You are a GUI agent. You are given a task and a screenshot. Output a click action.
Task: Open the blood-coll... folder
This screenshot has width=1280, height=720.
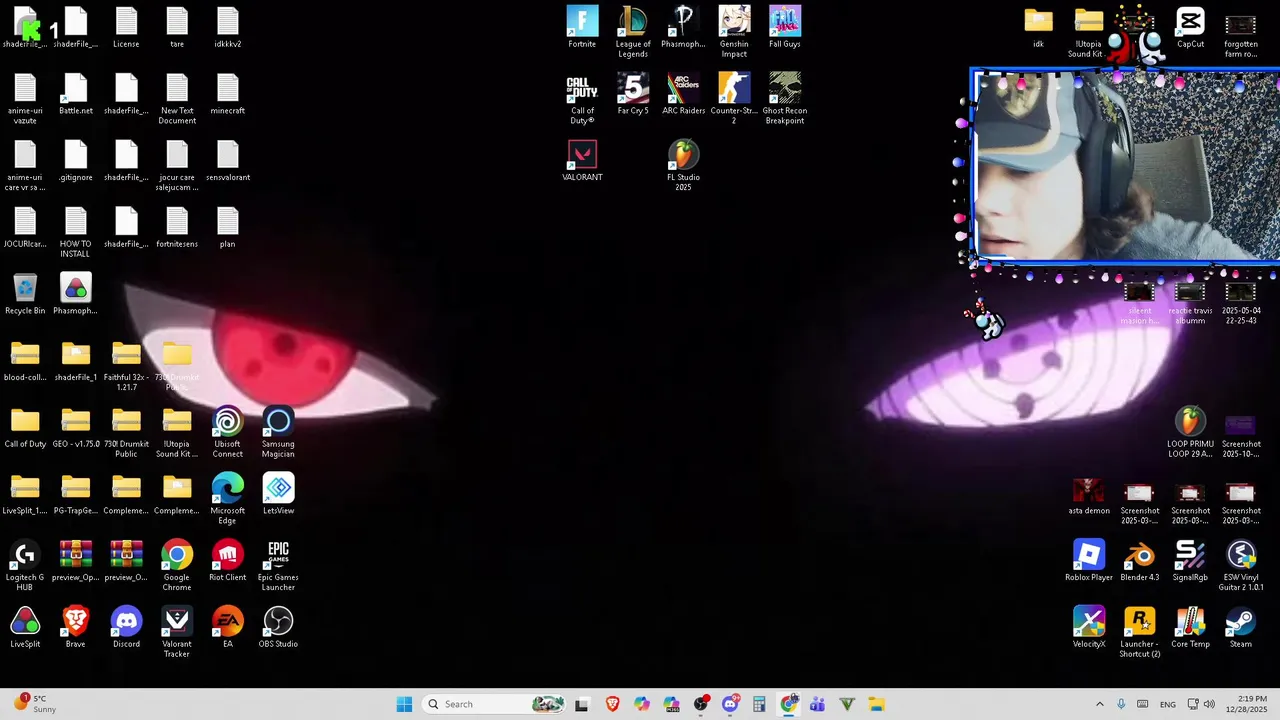coord(25,360)
